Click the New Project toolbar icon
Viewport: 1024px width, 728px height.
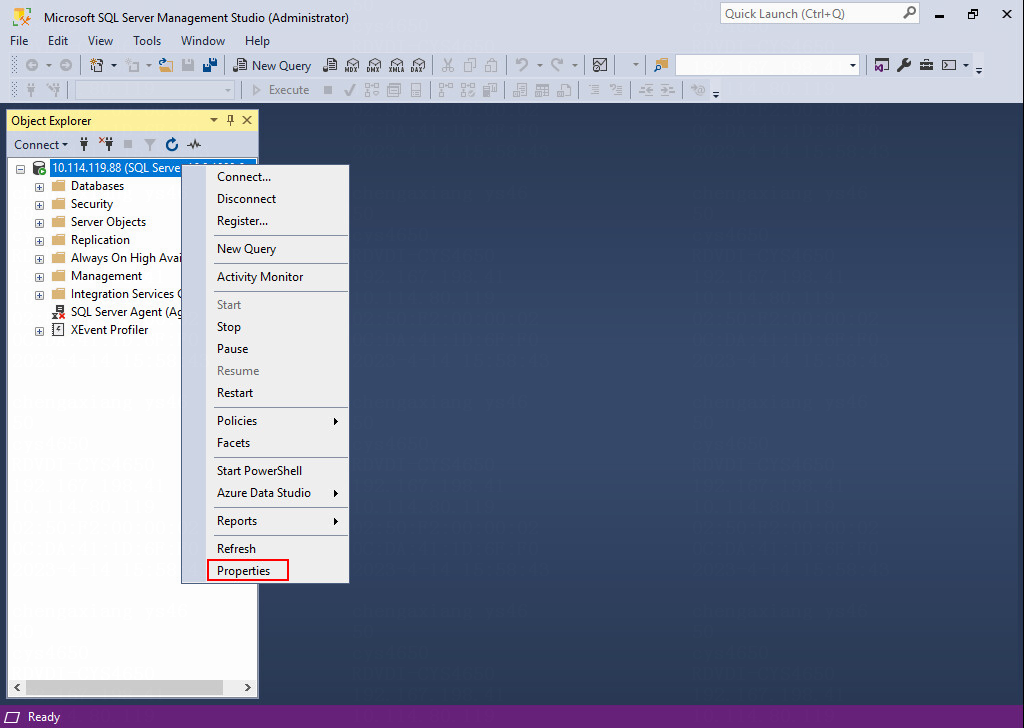point(97,65)
